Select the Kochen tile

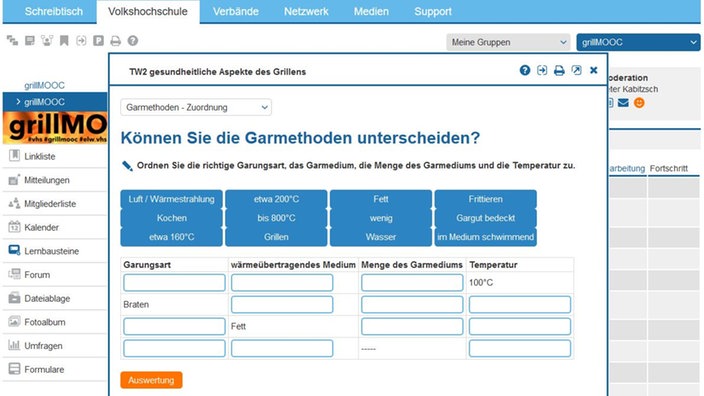click(x=172, y=218)
